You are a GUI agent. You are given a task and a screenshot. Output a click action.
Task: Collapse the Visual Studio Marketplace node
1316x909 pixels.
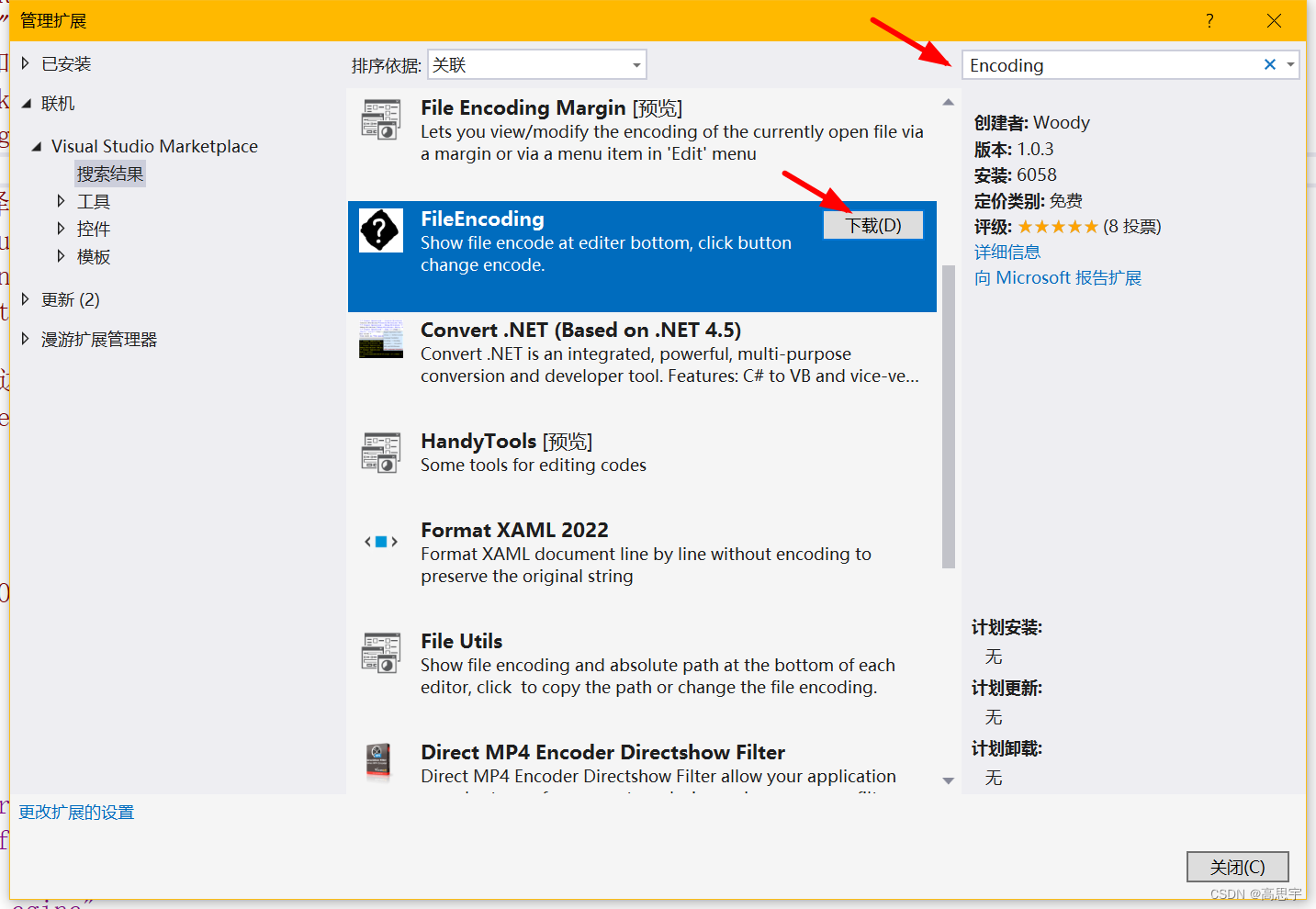coord(37,147)
